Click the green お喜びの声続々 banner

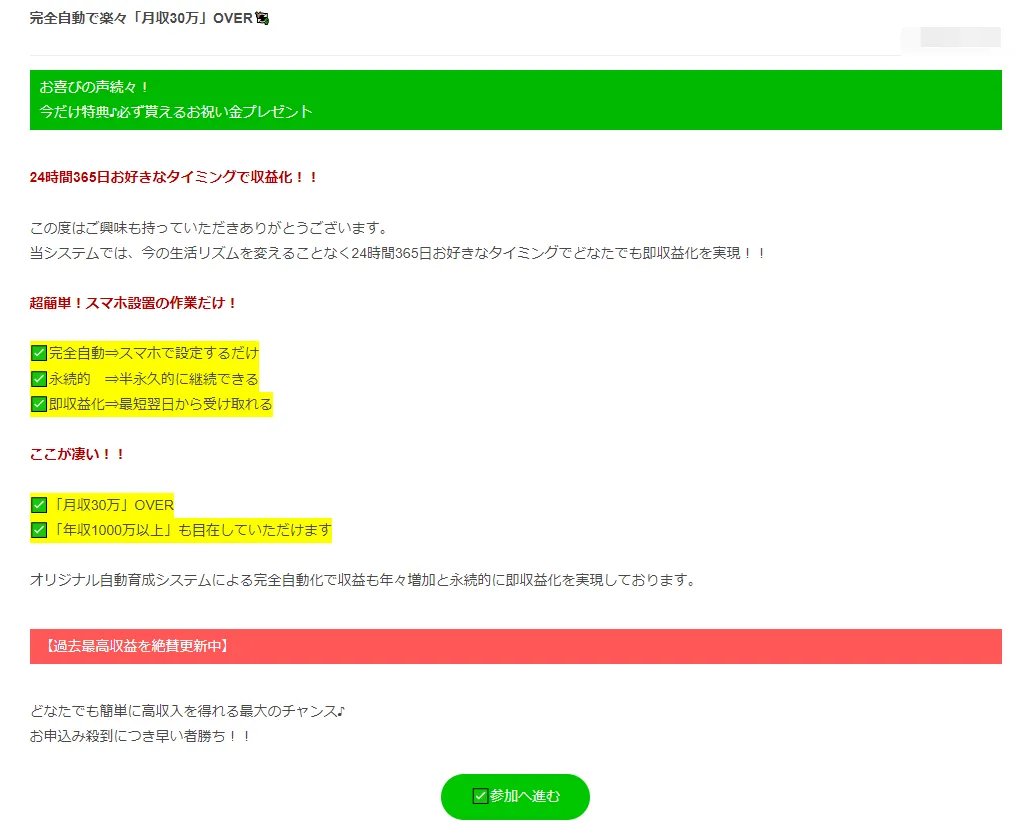coord(515,99)
